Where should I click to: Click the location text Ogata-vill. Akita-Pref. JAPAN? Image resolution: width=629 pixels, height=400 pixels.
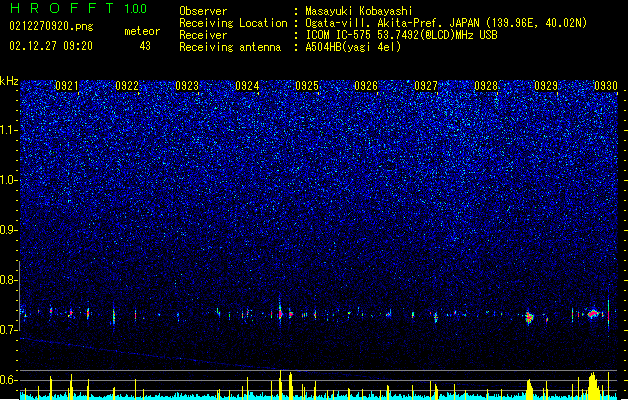click(392, 23)
